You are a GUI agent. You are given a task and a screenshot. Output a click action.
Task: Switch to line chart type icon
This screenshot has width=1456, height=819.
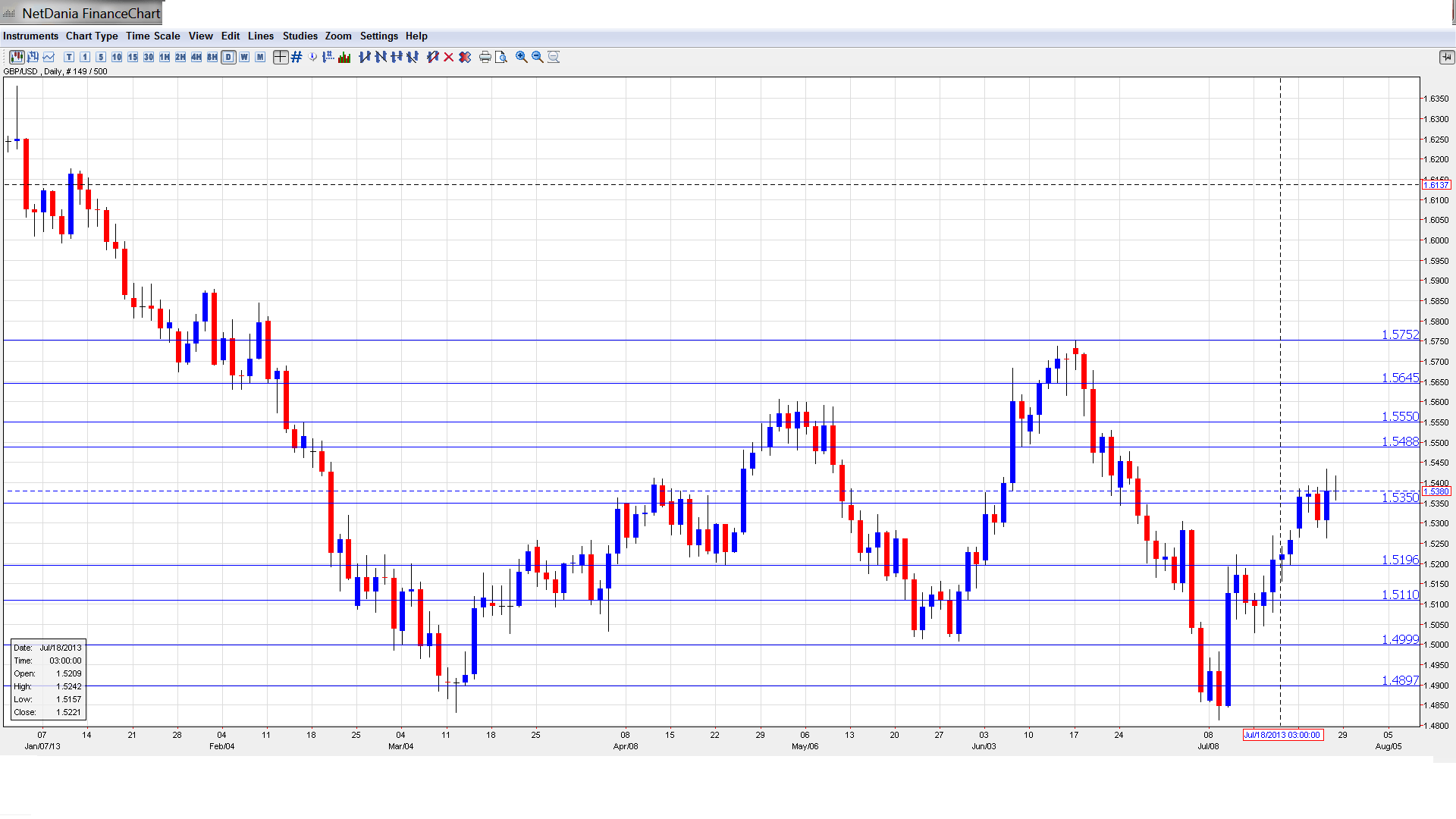point(49,57)
